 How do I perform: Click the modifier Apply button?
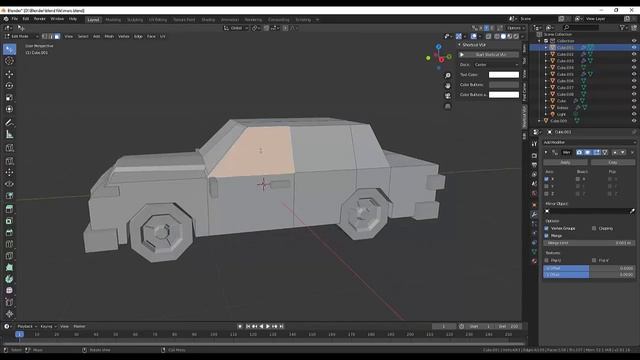565,162
